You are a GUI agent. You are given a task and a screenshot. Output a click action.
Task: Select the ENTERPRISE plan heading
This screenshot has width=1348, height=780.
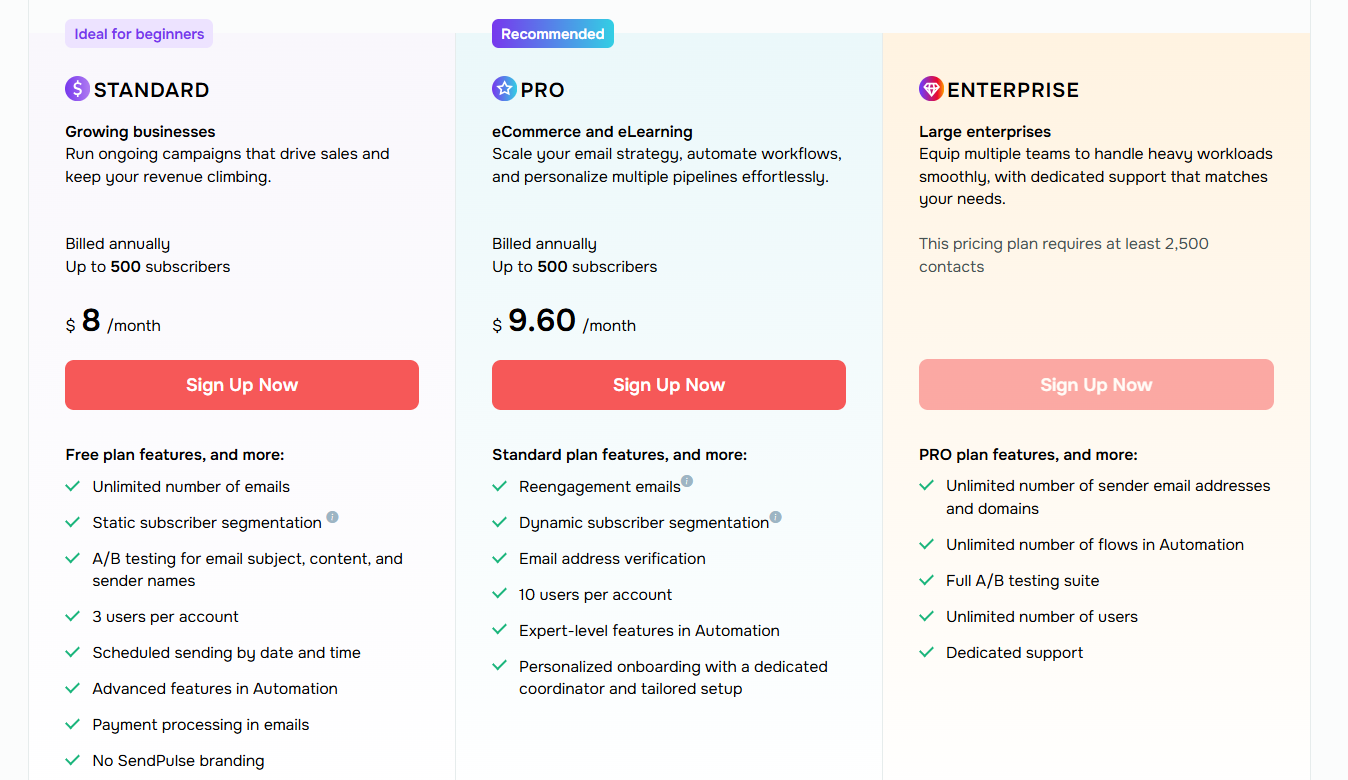(x=1013, y=90)
